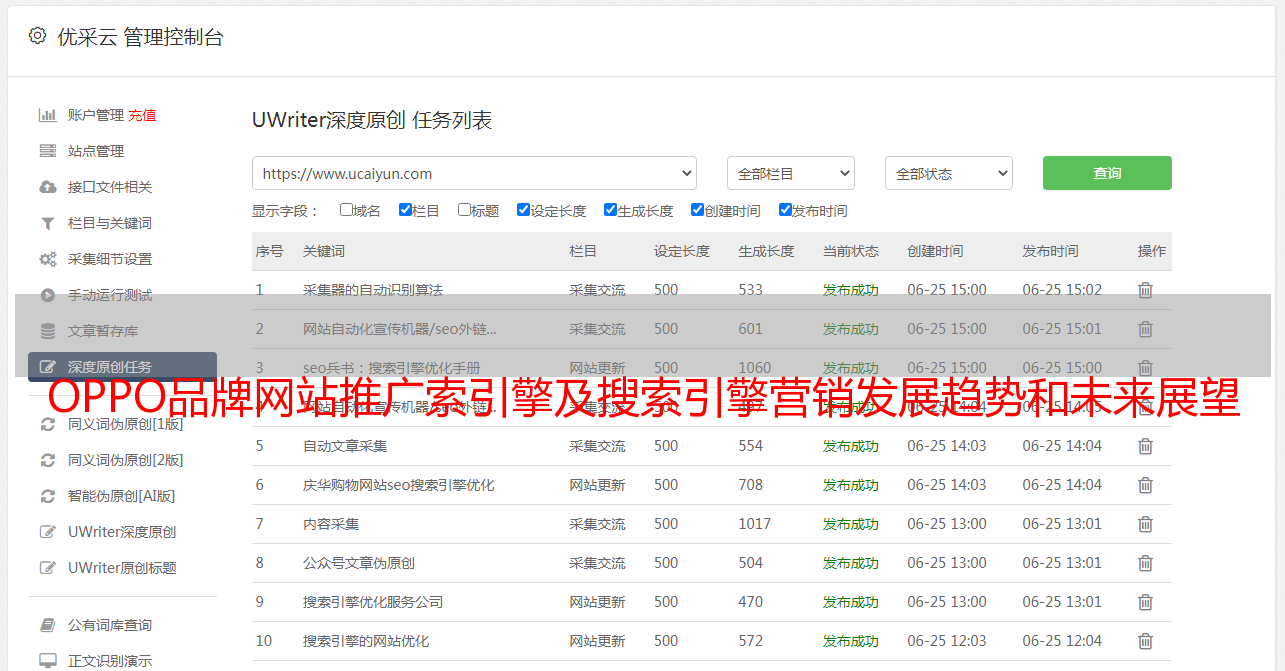Delete row 1 using the trash icon
The height and width of the screenshot is (671, 1285).
[x=1145, y=290]
